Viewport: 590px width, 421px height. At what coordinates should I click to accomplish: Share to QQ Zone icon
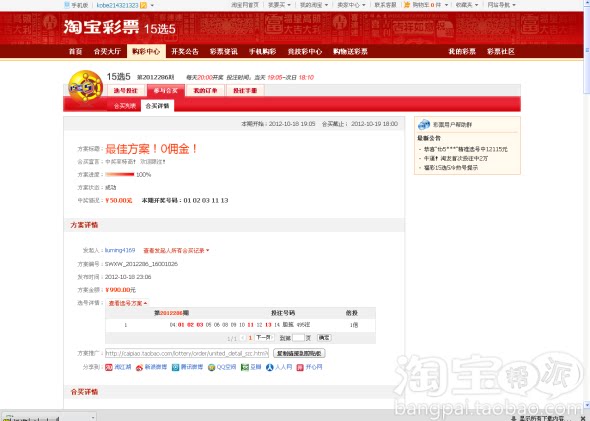coord(211,367)
